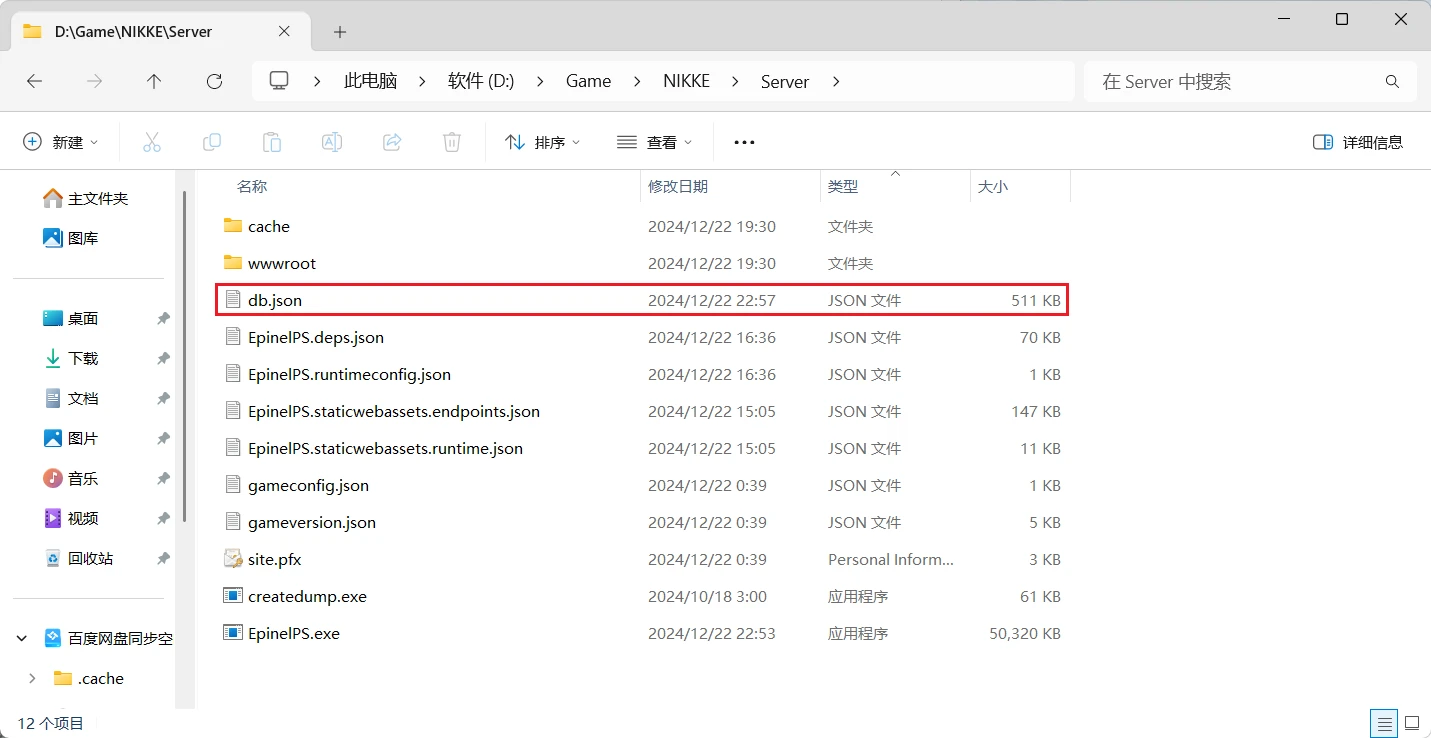
Task: Click the Share icon
Action: (391, 141)
